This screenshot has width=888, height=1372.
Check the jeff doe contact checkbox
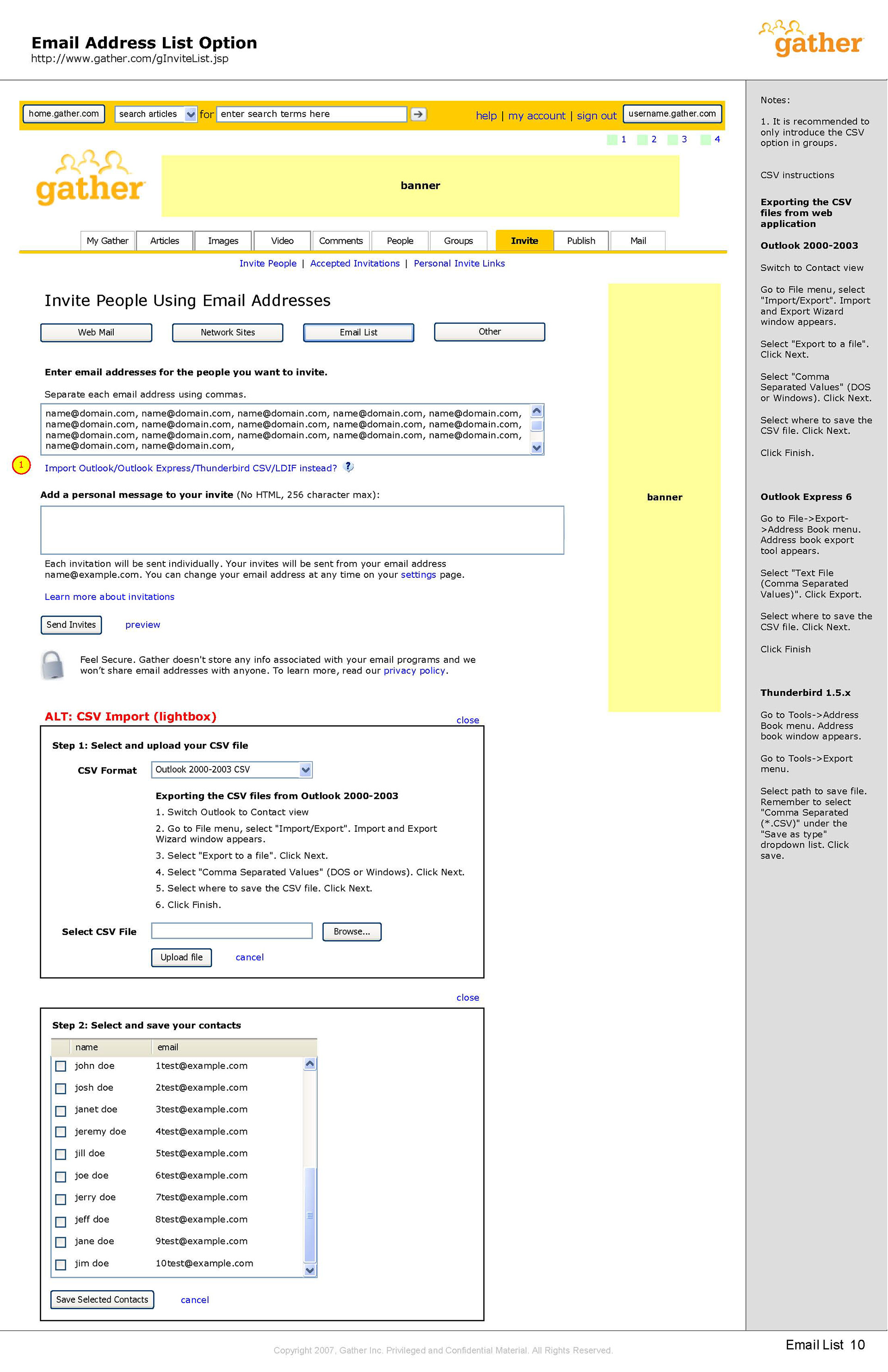(x=61, y=1222)
